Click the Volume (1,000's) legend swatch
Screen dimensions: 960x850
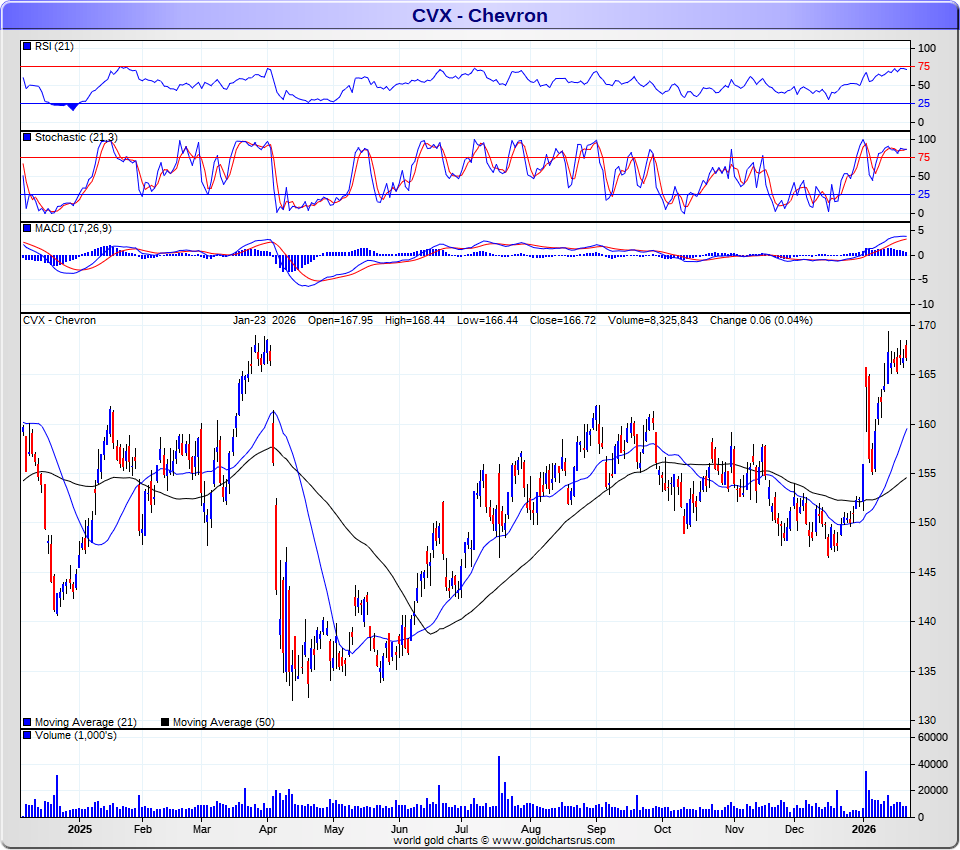tap(27, 735)
